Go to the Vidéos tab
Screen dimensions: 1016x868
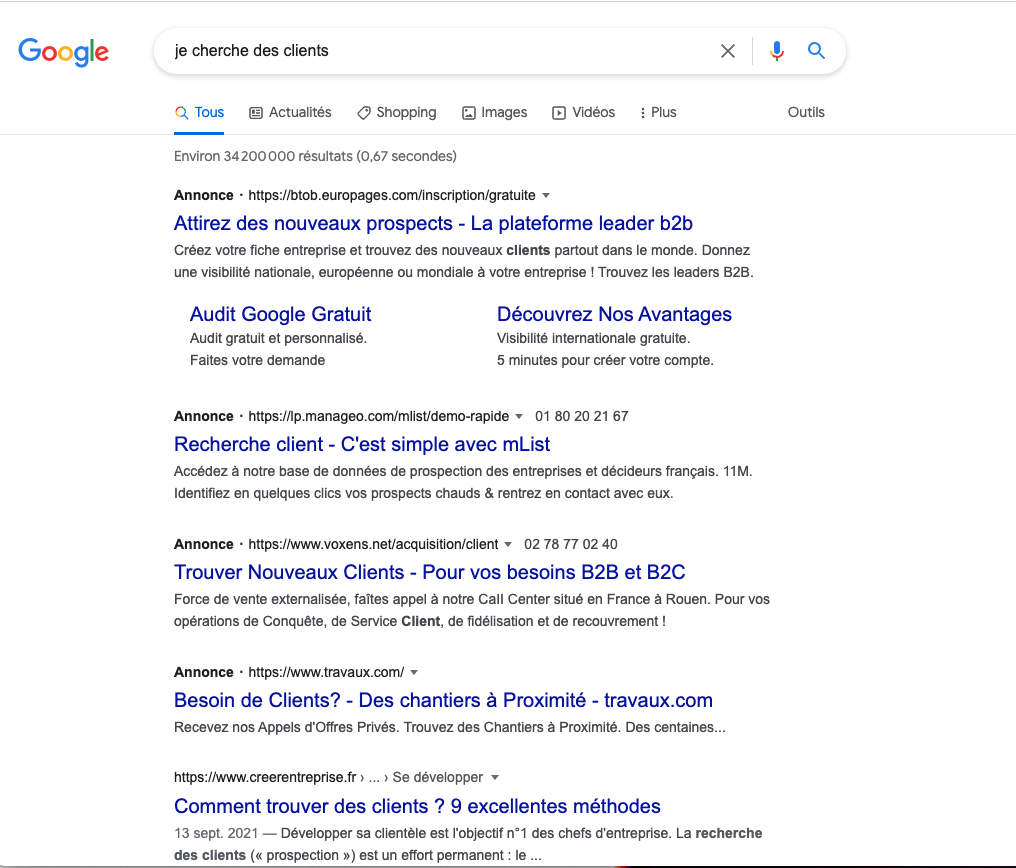point(583,113)
